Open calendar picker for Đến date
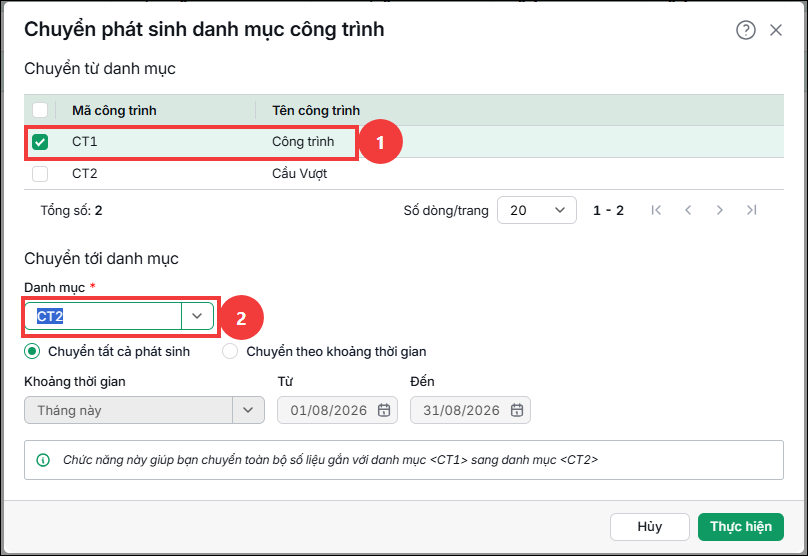Image resolution: width=808 pixels, height=556 pixels. pyautogui.click(x=517, y=410)
